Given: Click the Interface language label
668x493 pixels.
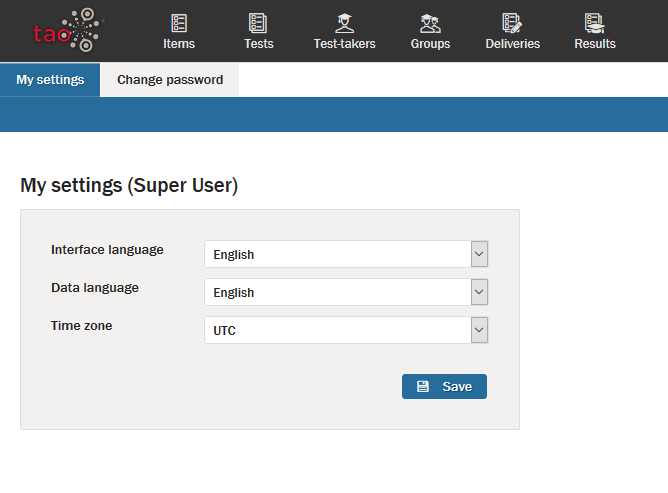Looking at the screenshot, I should coord(107,249).
